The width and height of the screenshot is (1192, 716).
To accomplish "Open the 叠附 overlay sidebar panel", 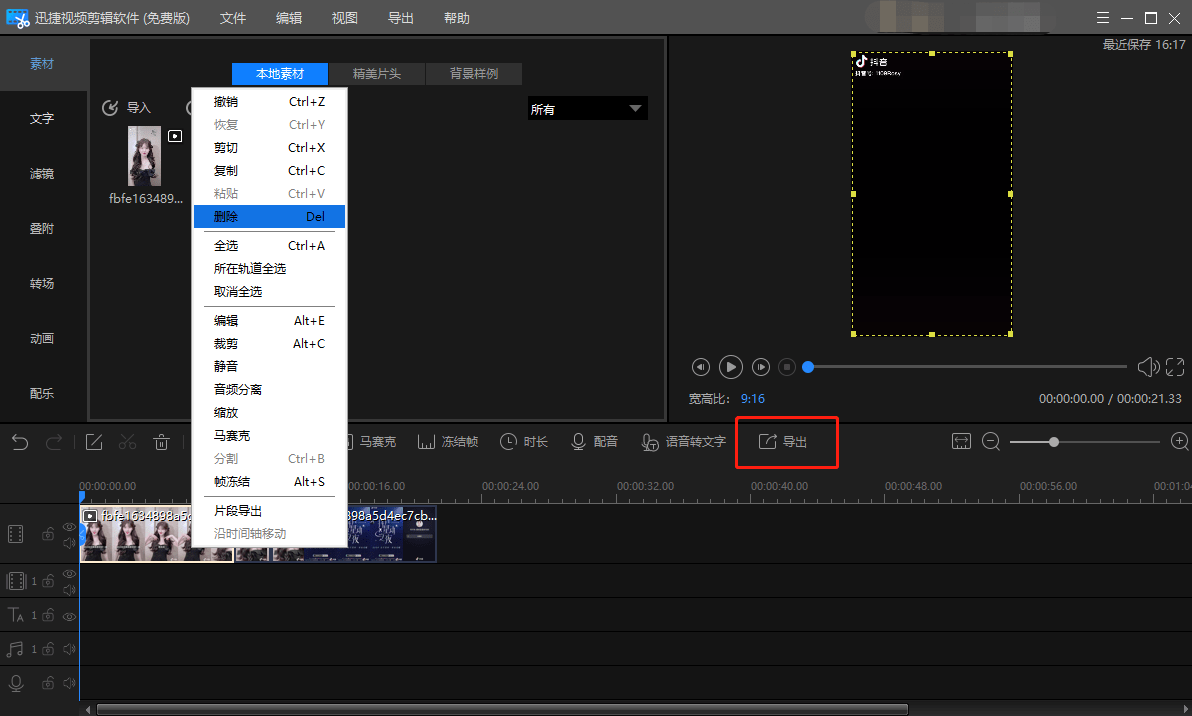I will [x=42, y=229].
